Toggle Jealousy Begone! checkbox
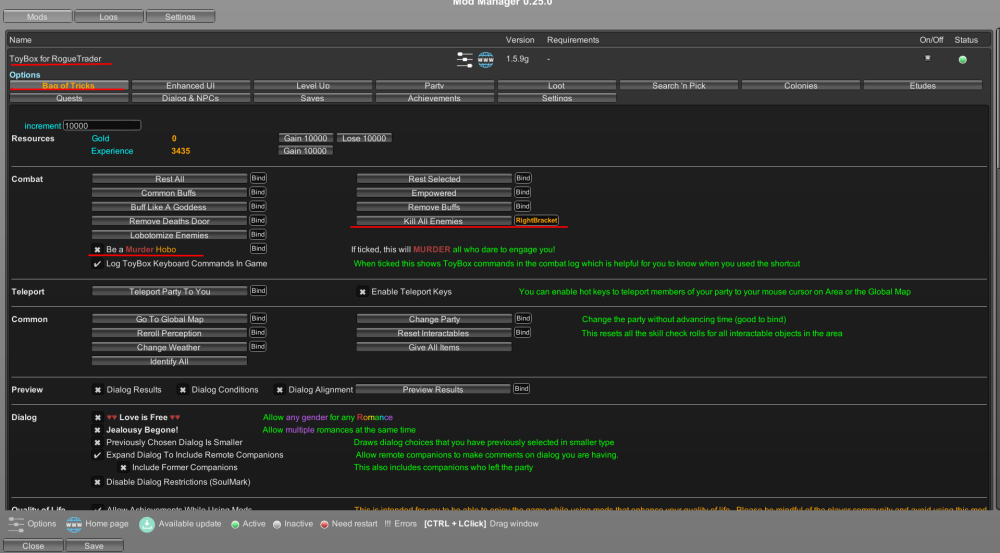This screenshot has width=1000, height=553. pos(98,430)
